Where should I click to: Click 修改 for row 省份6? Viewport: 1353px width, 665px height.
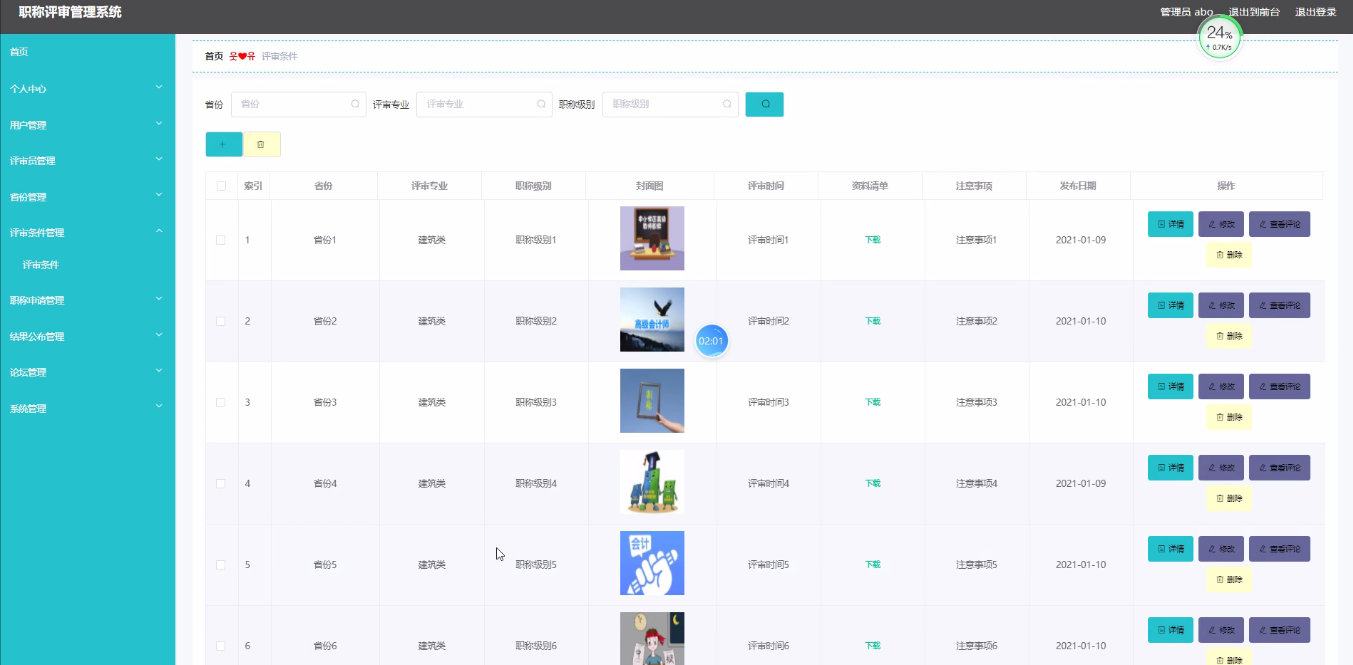pyautogui.click(x=1221, y=630)
